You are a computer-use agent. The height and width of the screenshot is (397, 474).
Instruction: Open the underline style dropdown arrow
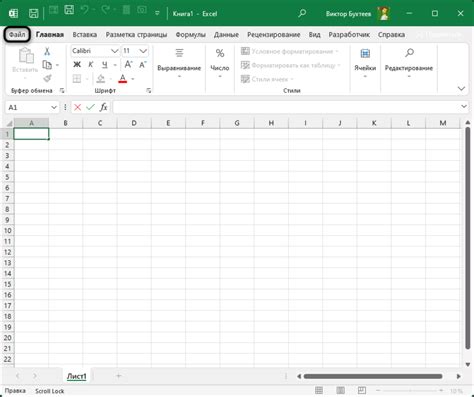(115, 65)
